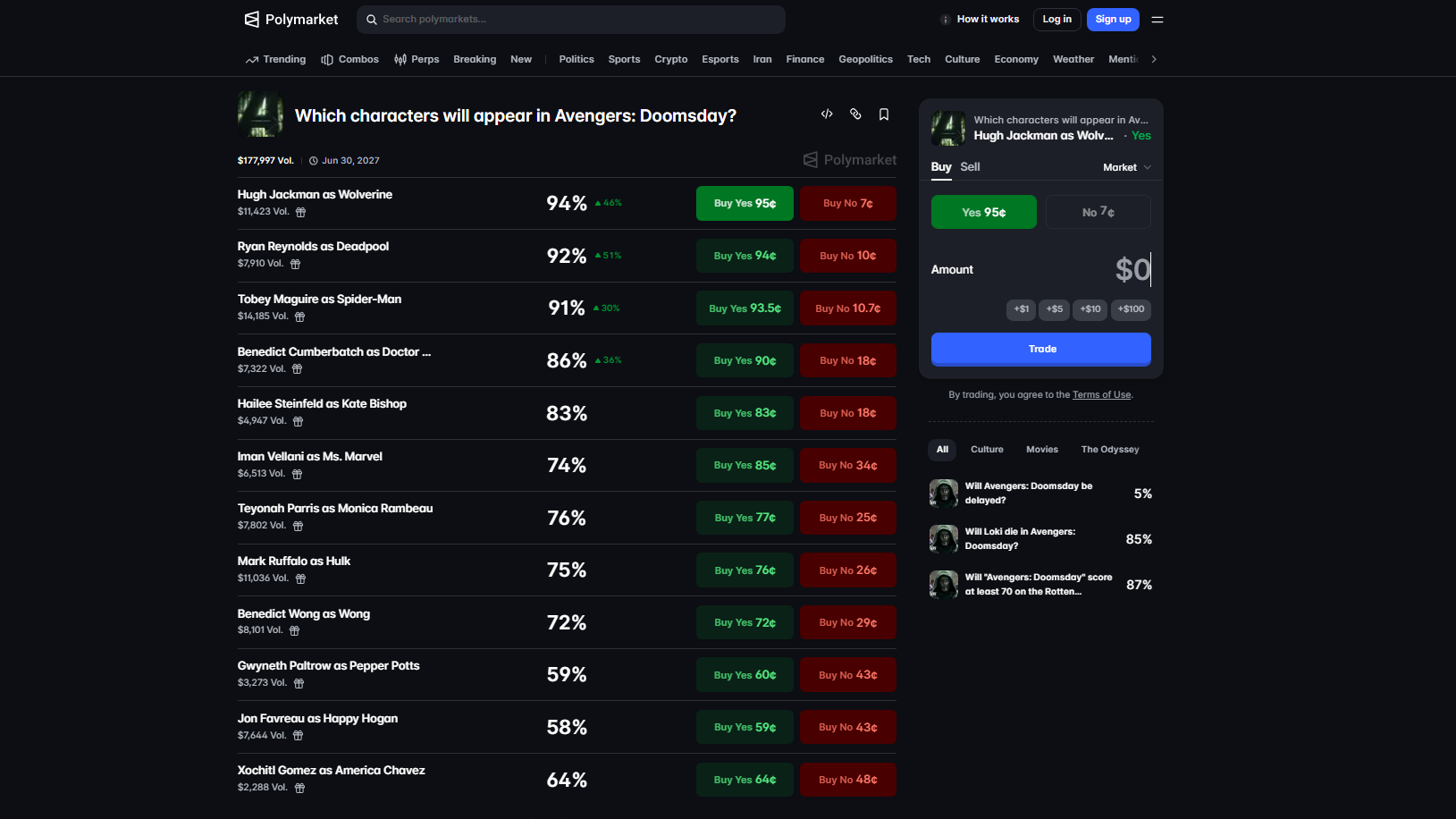Copy market link icon
This screenshot has width=1456, height=819.
pos(855,114)
